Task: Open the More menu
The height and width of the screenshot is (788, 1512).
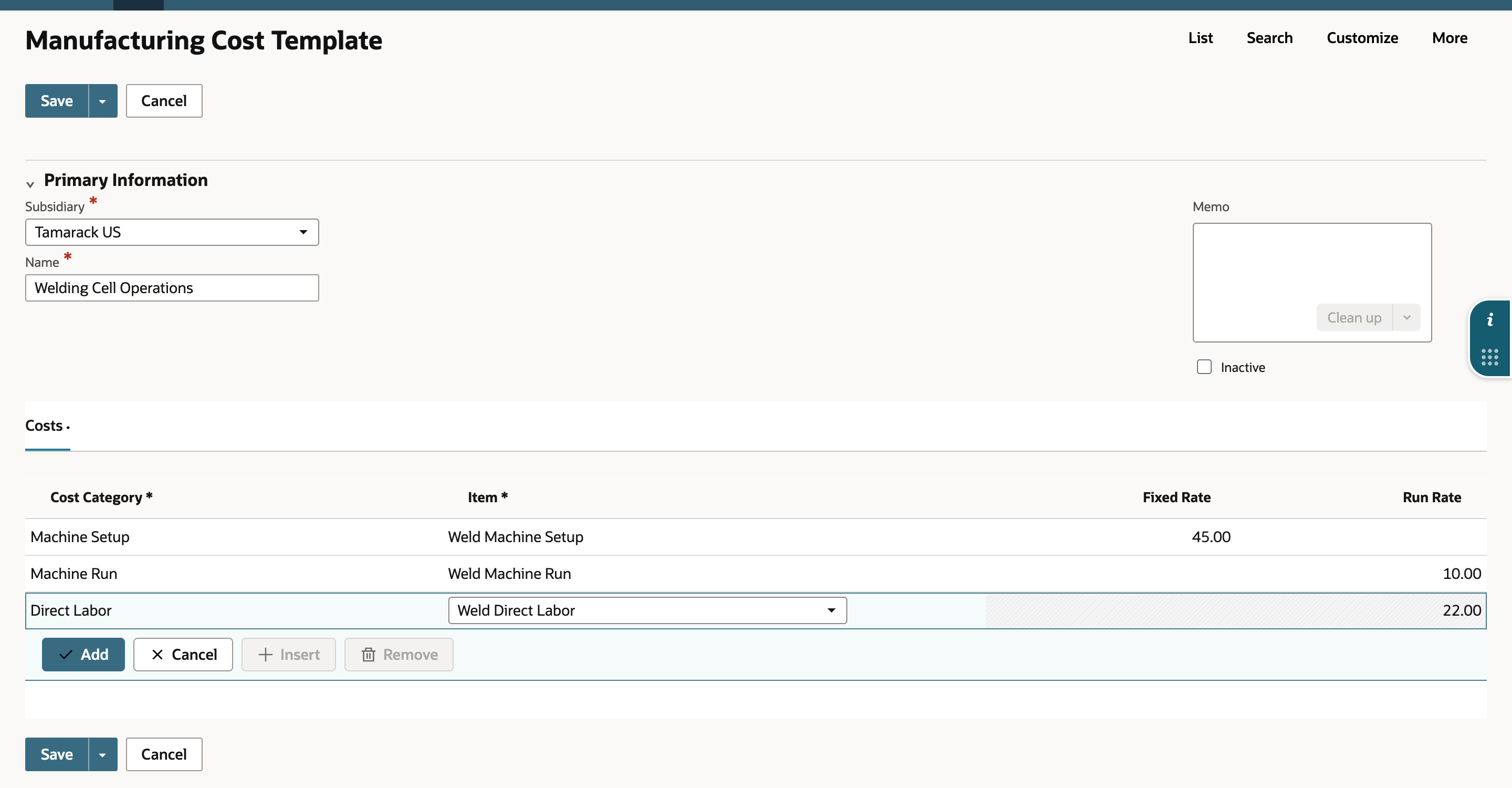Action: [x=1450, y=38]
